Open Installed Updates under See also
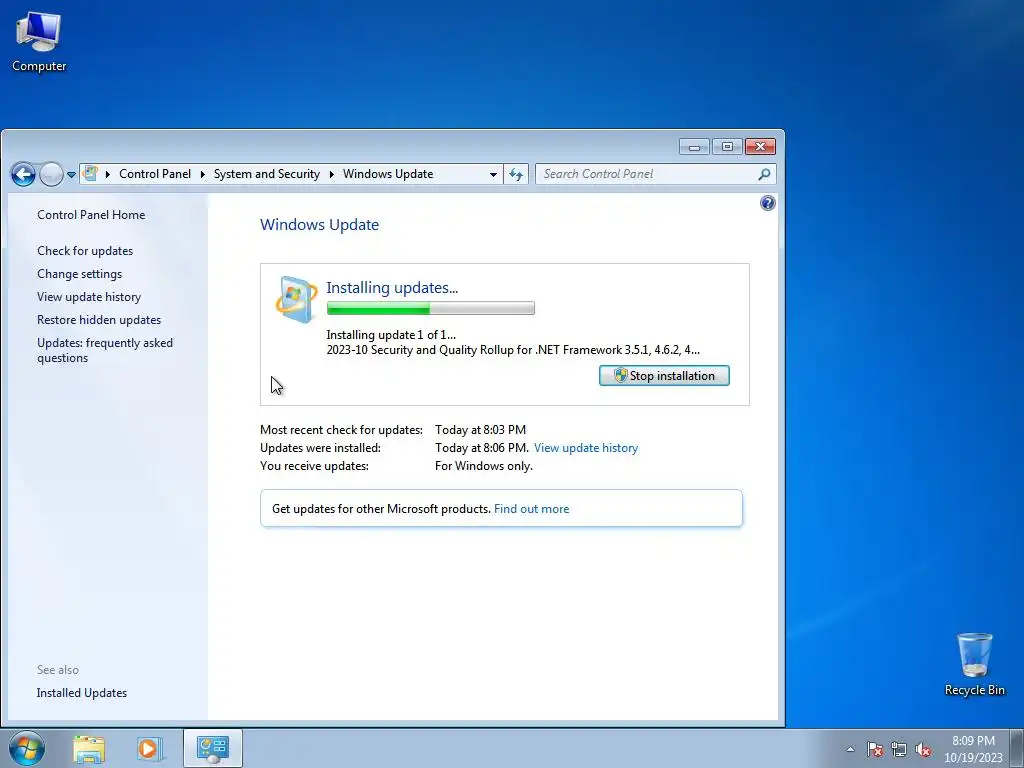The height and width of the screenshot is (768, 1024). point(82,693)
